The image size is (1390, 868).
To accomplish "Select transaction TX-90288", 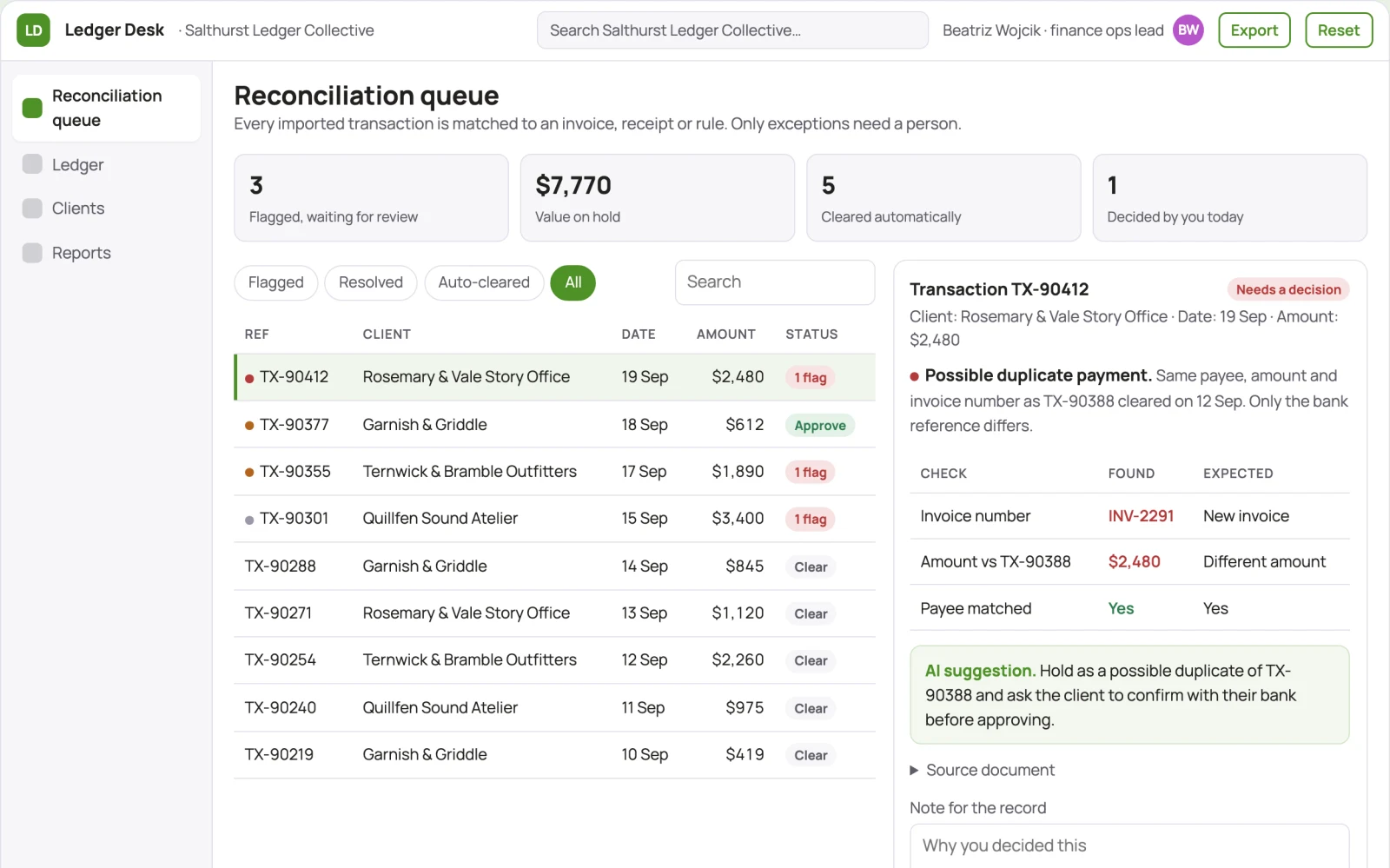I will (x=554, y=567).
